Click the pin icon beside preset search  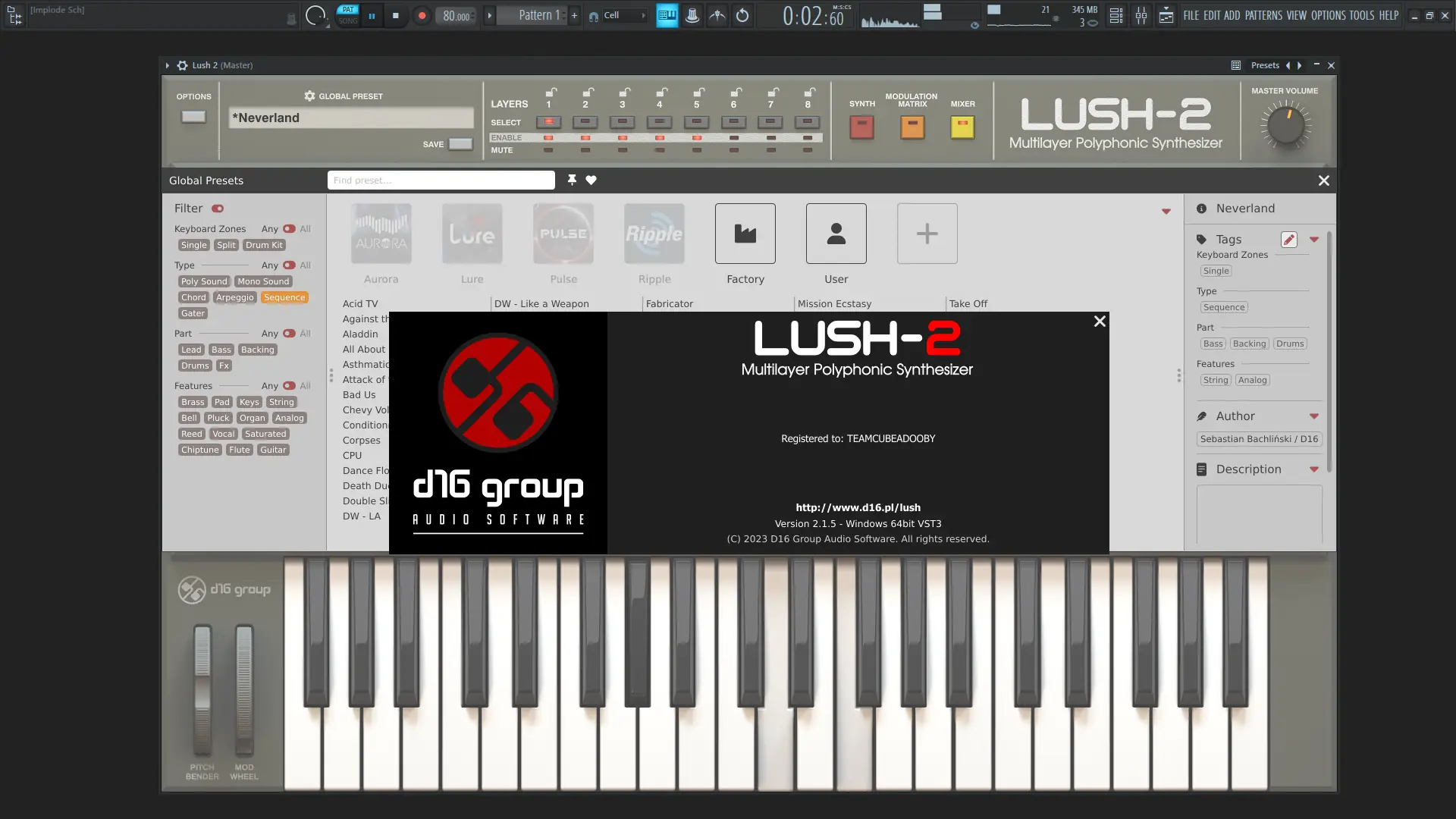pyautogui.click(x=572, y=180)
